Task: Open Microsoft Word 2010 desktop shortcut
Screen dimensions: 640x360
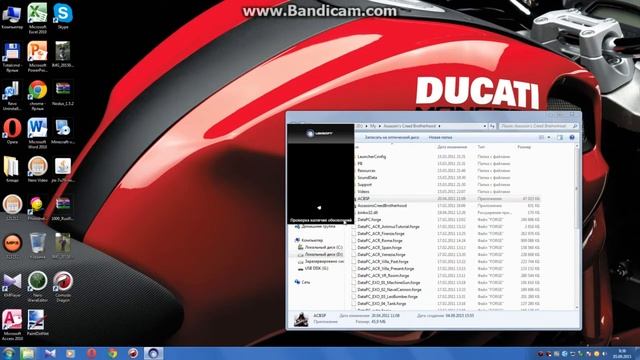Action: click(x=37, y=132)
